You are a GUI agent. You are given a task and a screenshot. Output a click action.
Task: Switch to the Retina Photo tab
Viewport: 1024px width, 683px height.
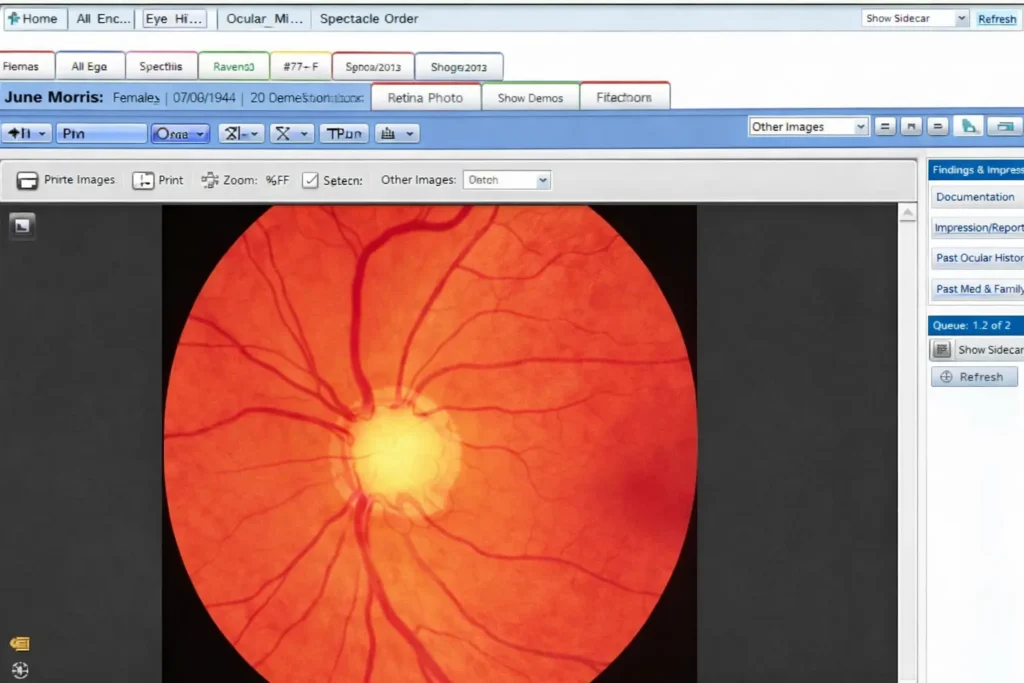pyautogui.click(x=426, y=97)
